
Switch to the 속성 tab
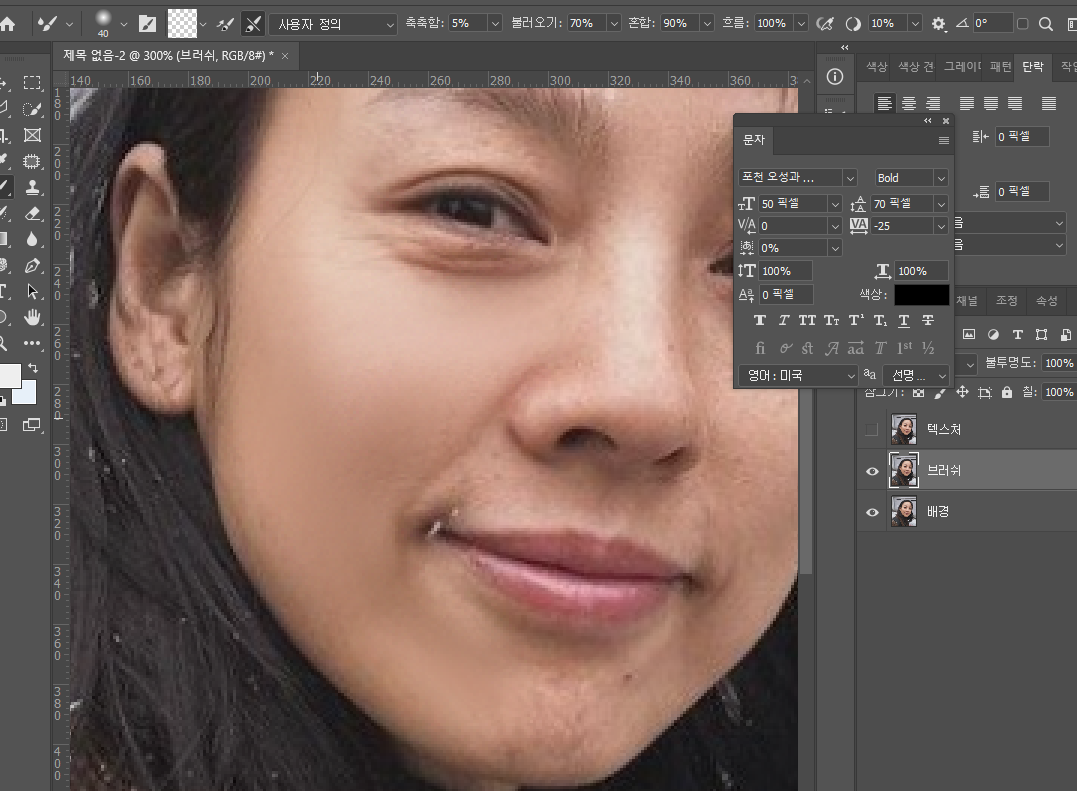1046,301
